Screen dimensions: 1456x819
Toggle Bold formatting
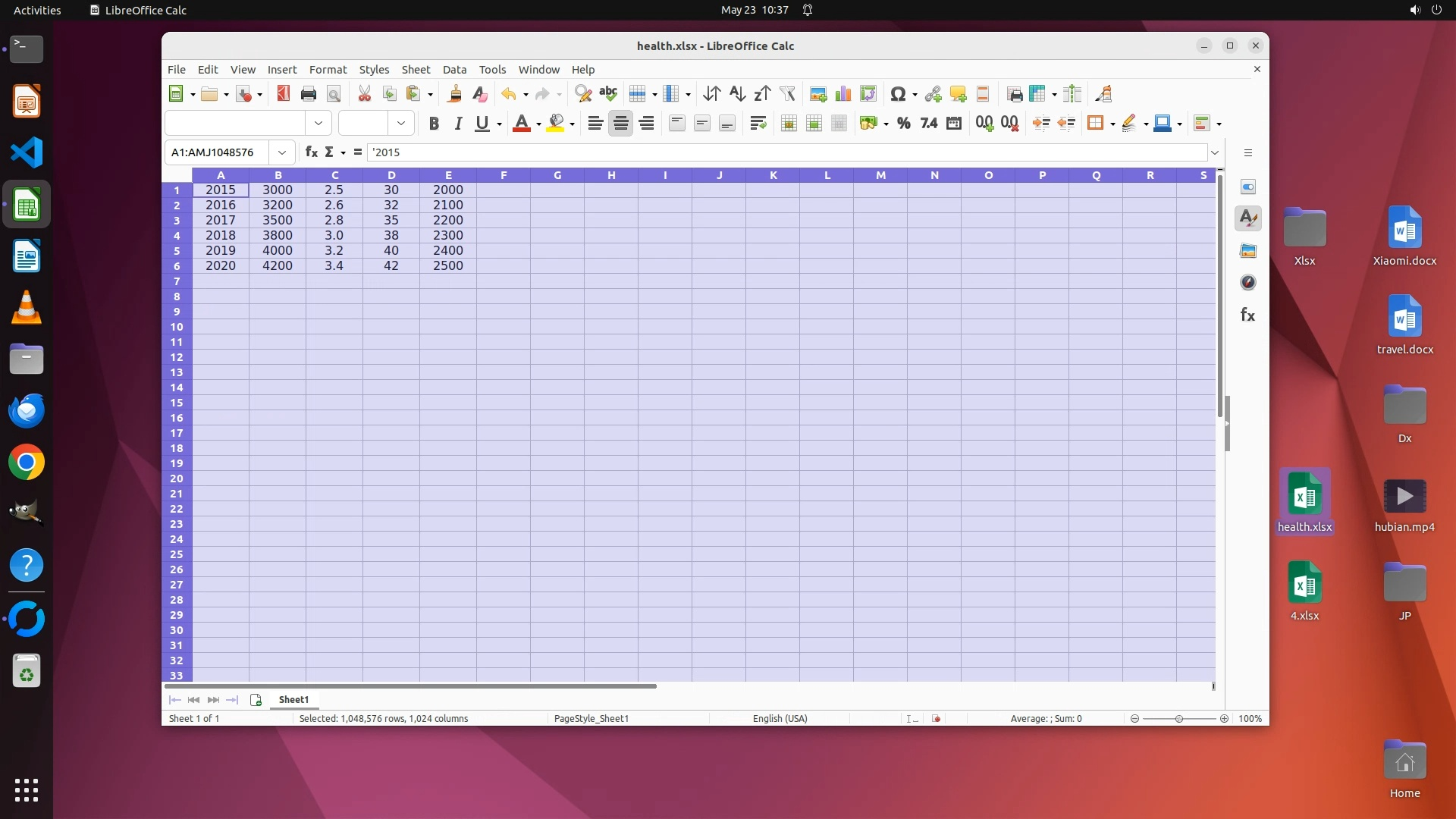(434, 124)
